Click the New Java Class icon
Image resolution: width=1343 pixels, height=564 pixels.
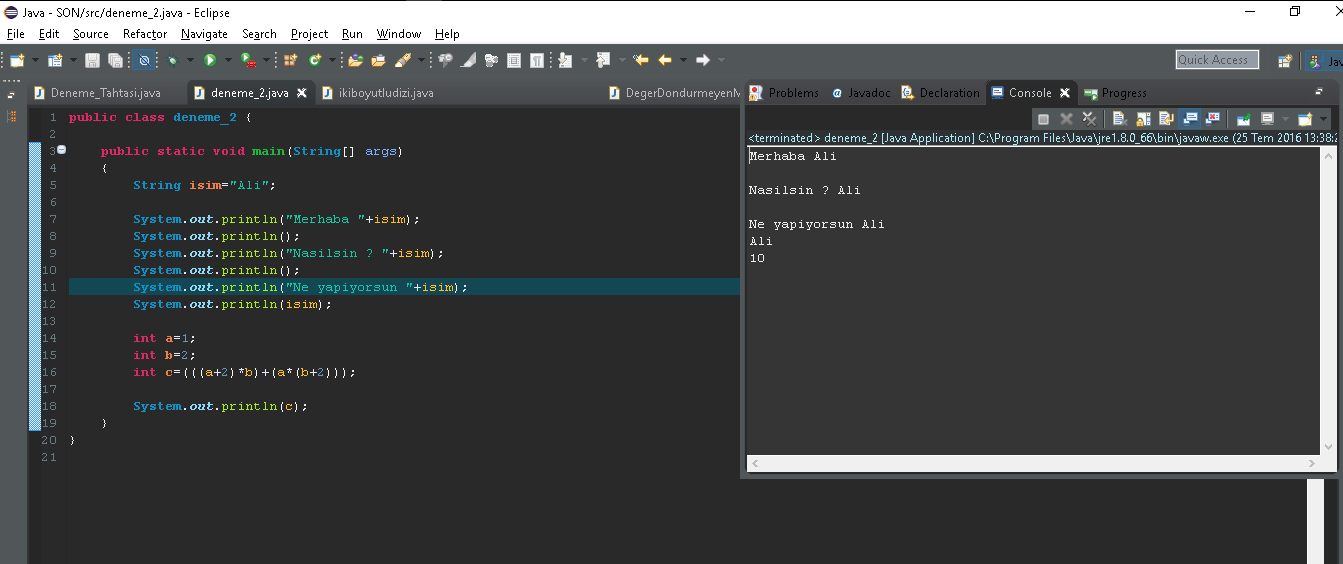pyautogui.click(x=315, y=60)
